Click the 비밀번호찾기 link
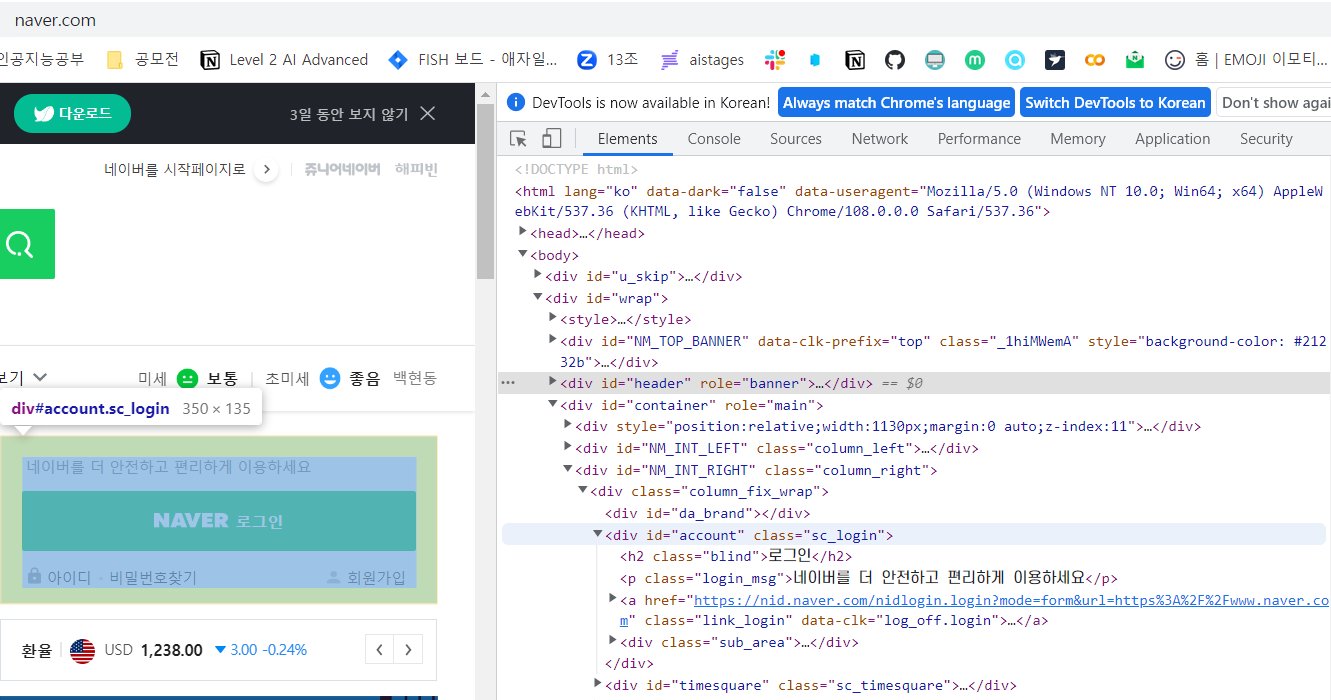Screen dimensions: 1331x700 pyautogui.click(x=153, y=577)
